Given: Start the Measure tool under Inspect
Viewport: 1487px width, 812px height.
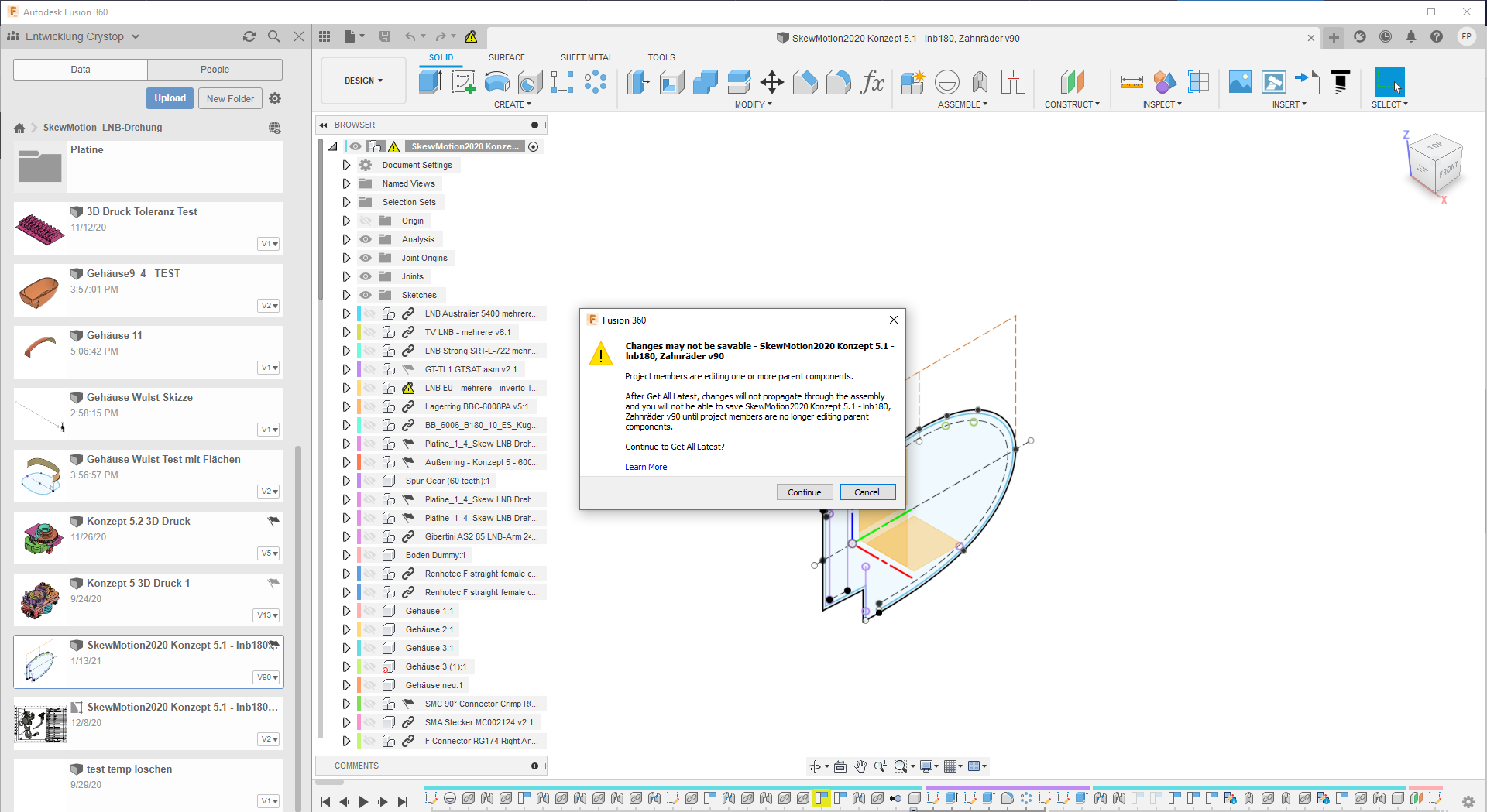Looking at the screenshot, I should 1131,81.
